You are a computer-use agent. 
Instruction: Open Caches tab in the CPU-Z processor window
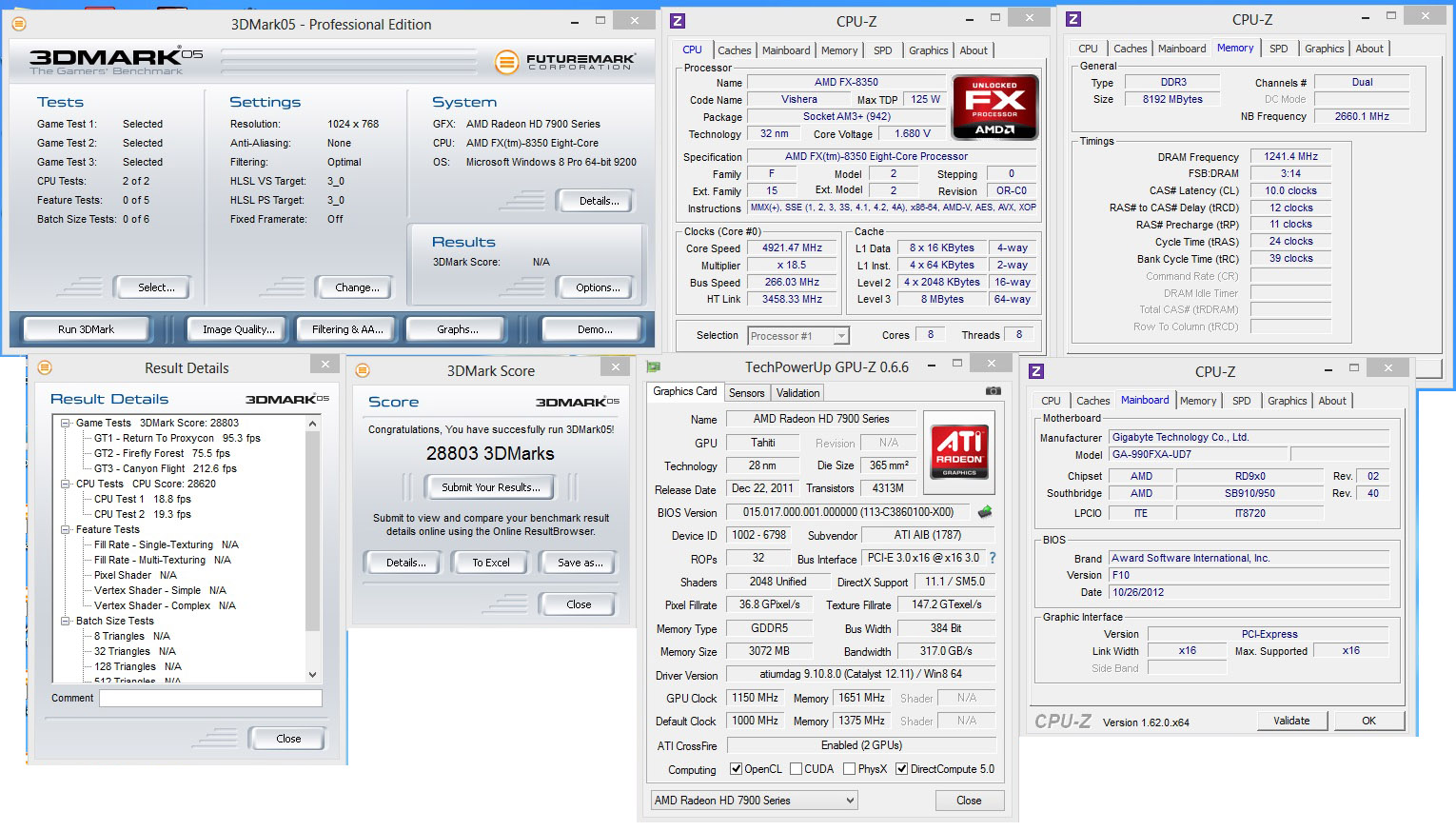tap(735, 50)
